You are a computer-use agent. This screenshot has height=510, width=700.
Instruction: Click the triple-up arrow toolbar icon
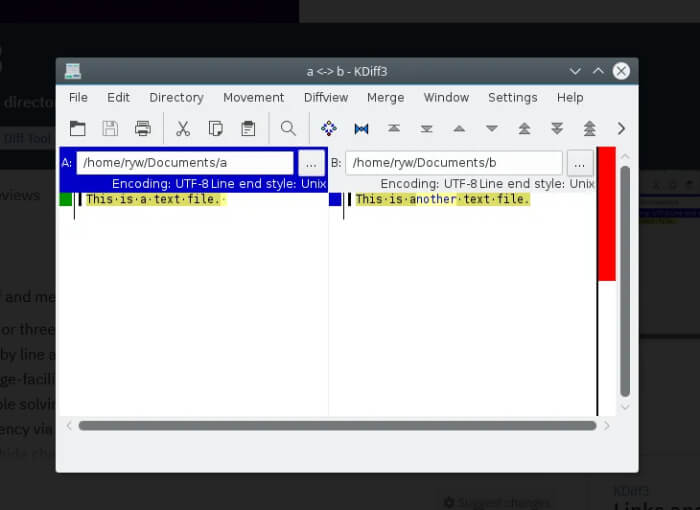tap(589, 129)
